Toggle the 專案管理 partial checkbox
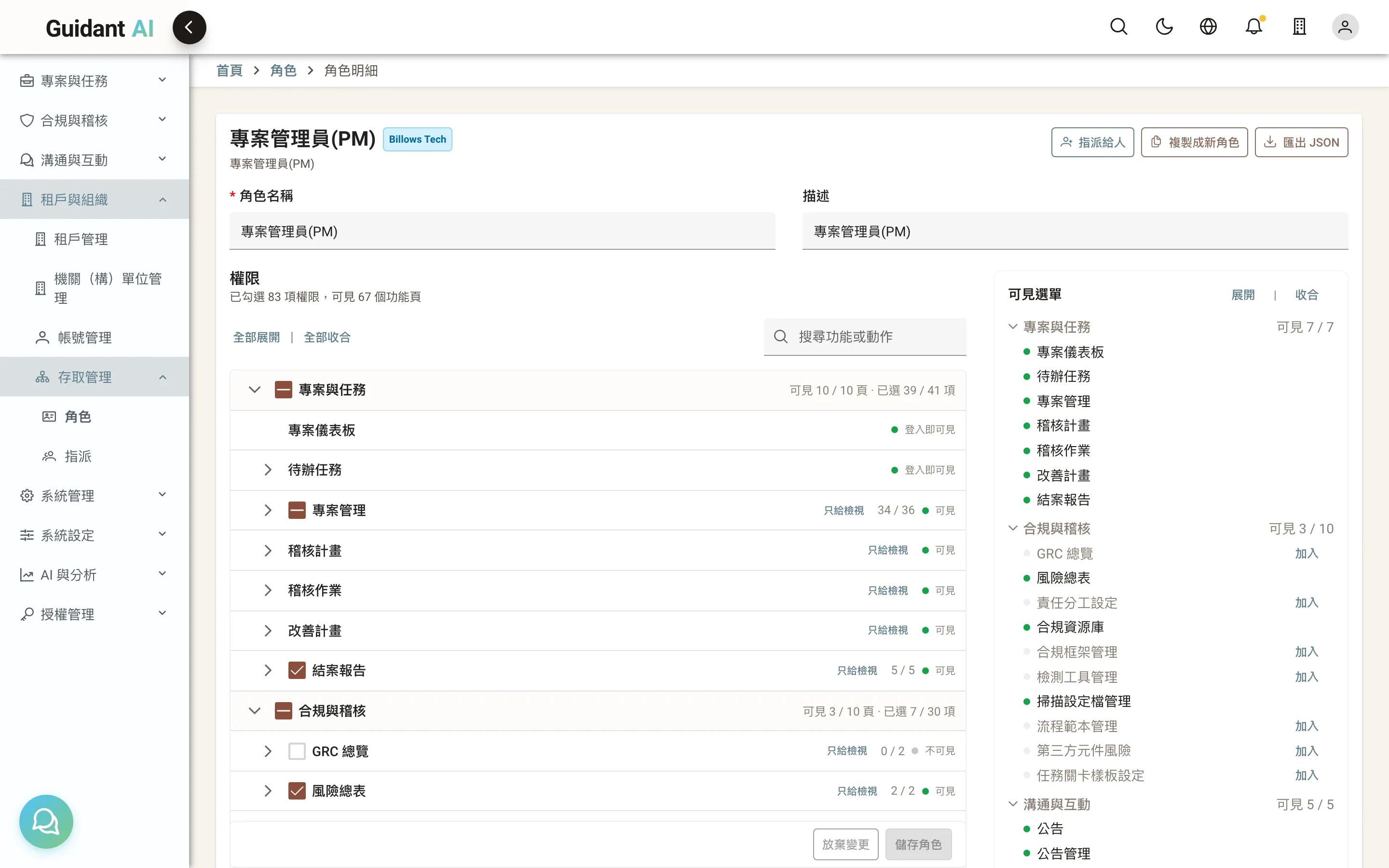The height and width of the screenshot is (868, 1389). point(297,510)
